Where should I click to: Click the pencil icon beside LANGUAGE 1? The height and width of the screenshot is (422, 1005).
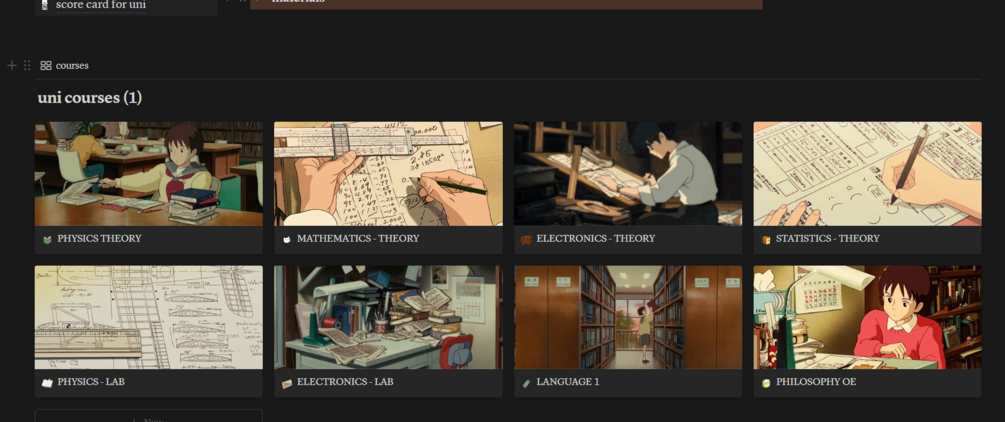[526, 383]
